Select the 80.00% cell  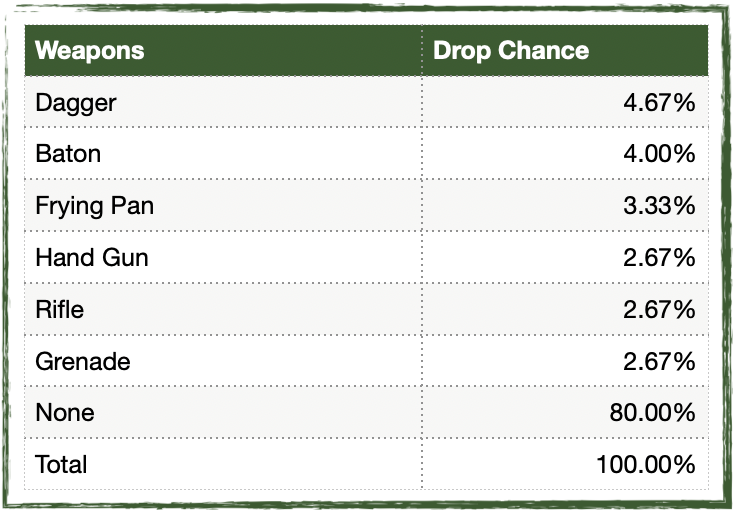(x=565, y=413)
